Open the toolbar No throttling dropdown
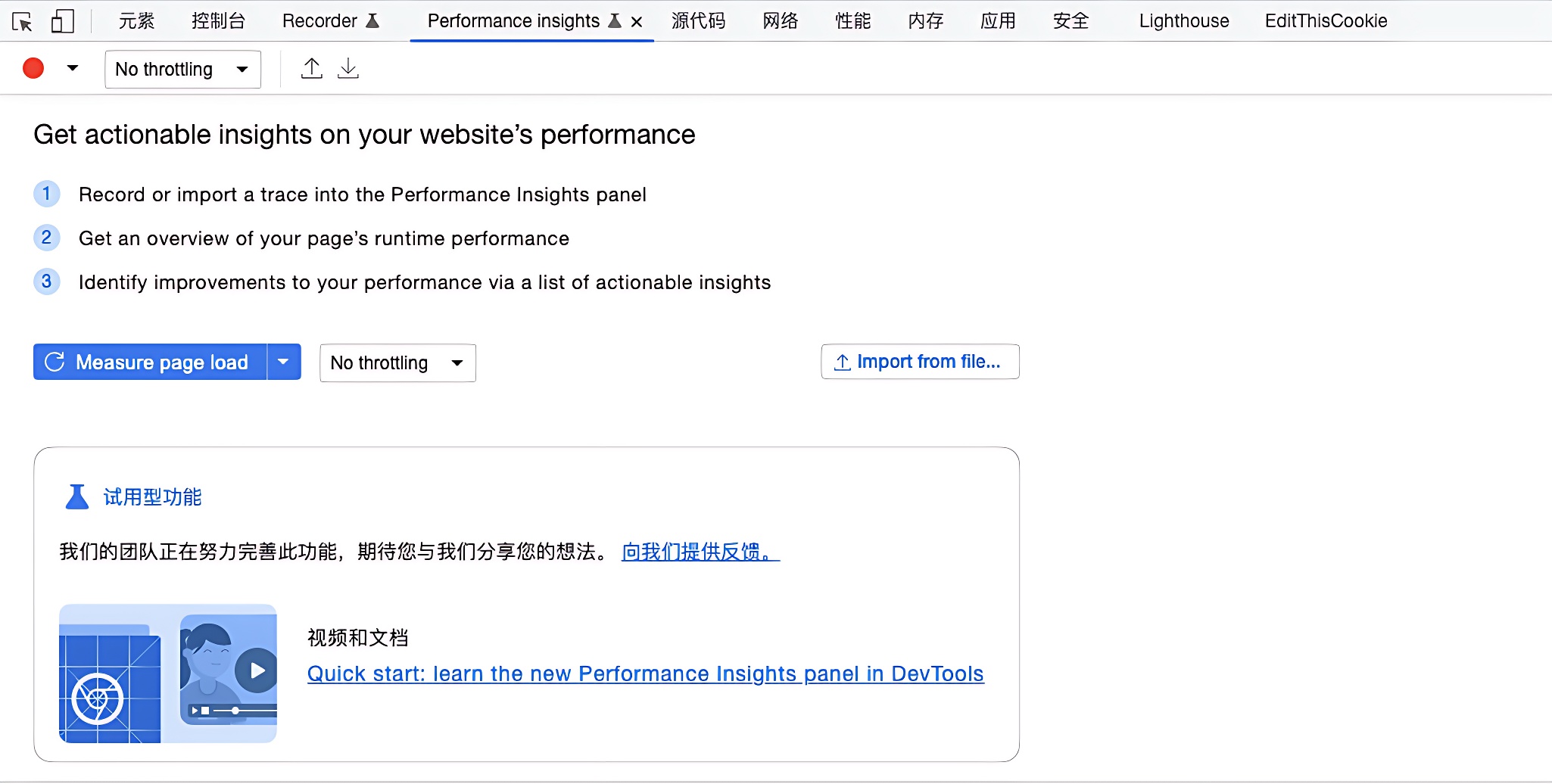 pos(182,70)
